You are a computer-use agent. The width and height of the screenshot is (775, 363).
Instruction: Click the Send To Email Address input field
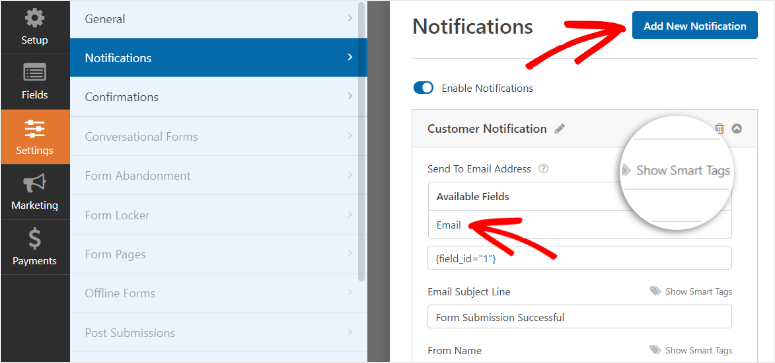click(x=579, y=258)
